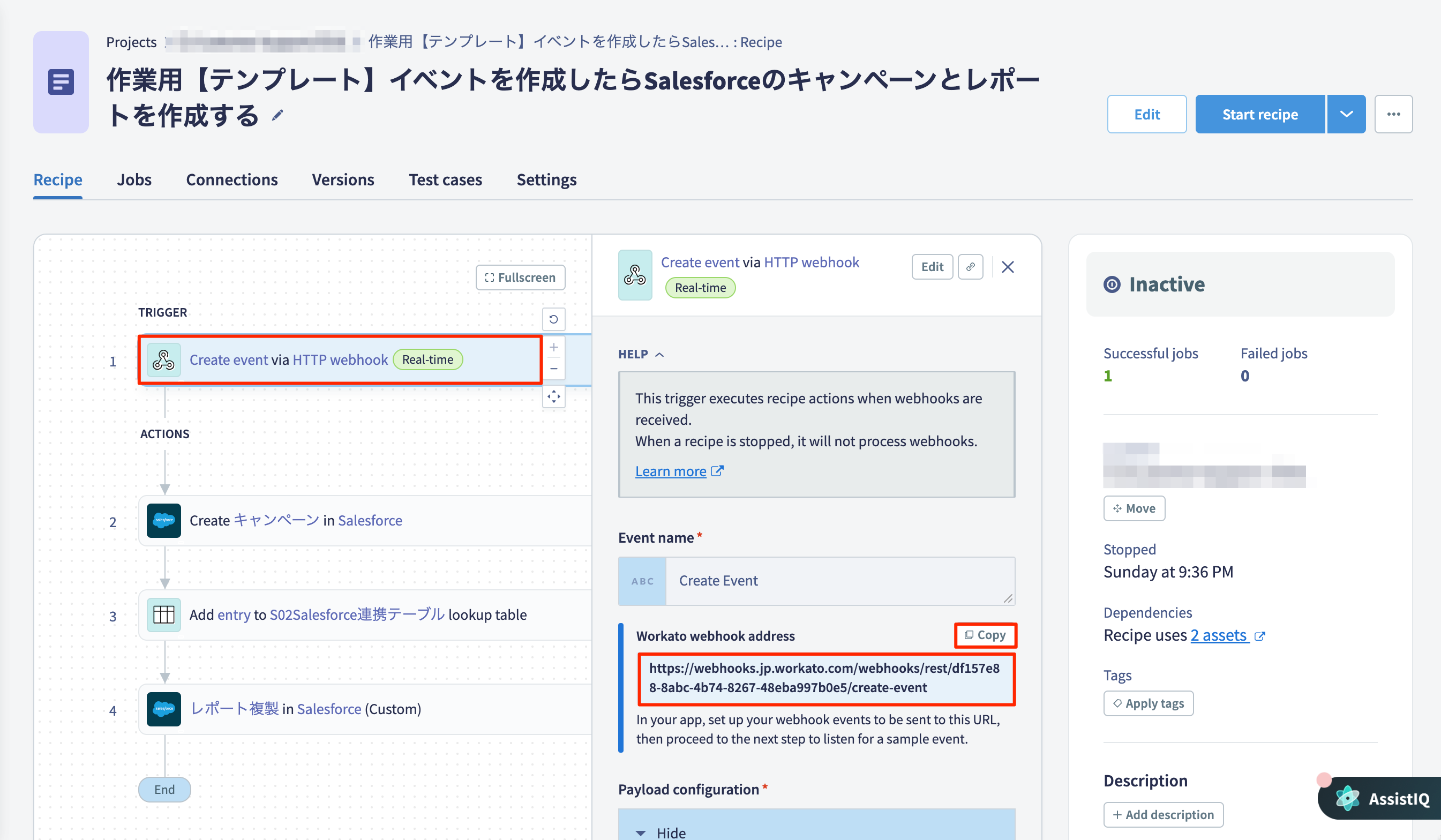Click the Event name input field
The image size is (1441, 840).
[x=840, y=581]
